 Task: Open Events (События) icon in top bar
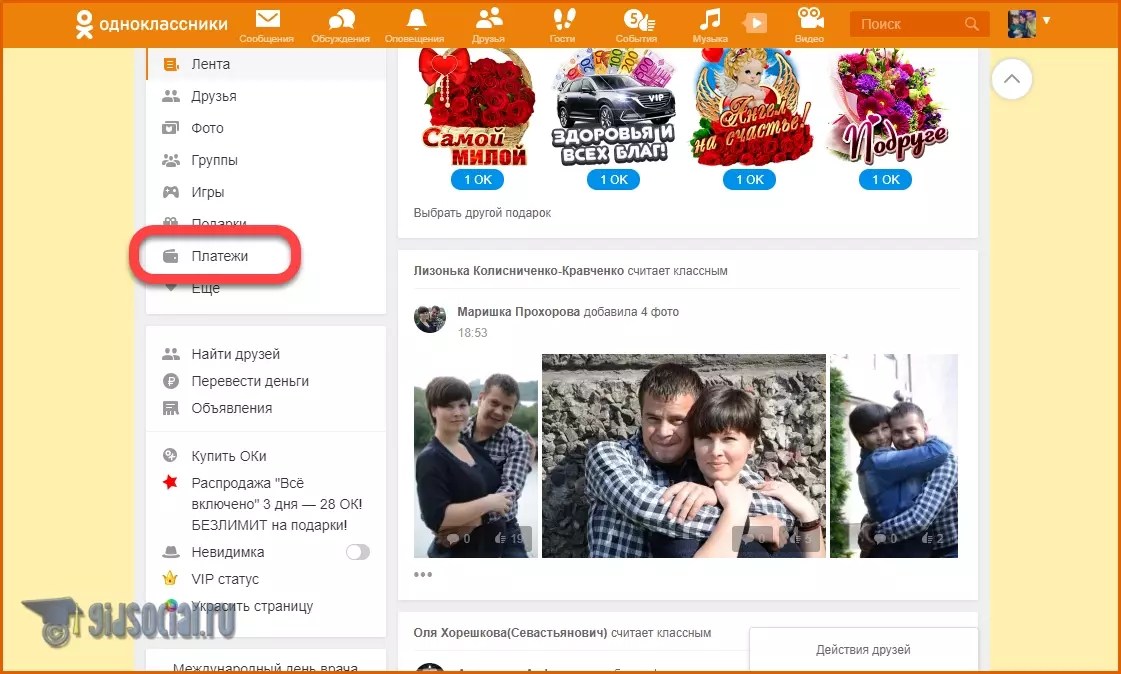tap(636, 22)
